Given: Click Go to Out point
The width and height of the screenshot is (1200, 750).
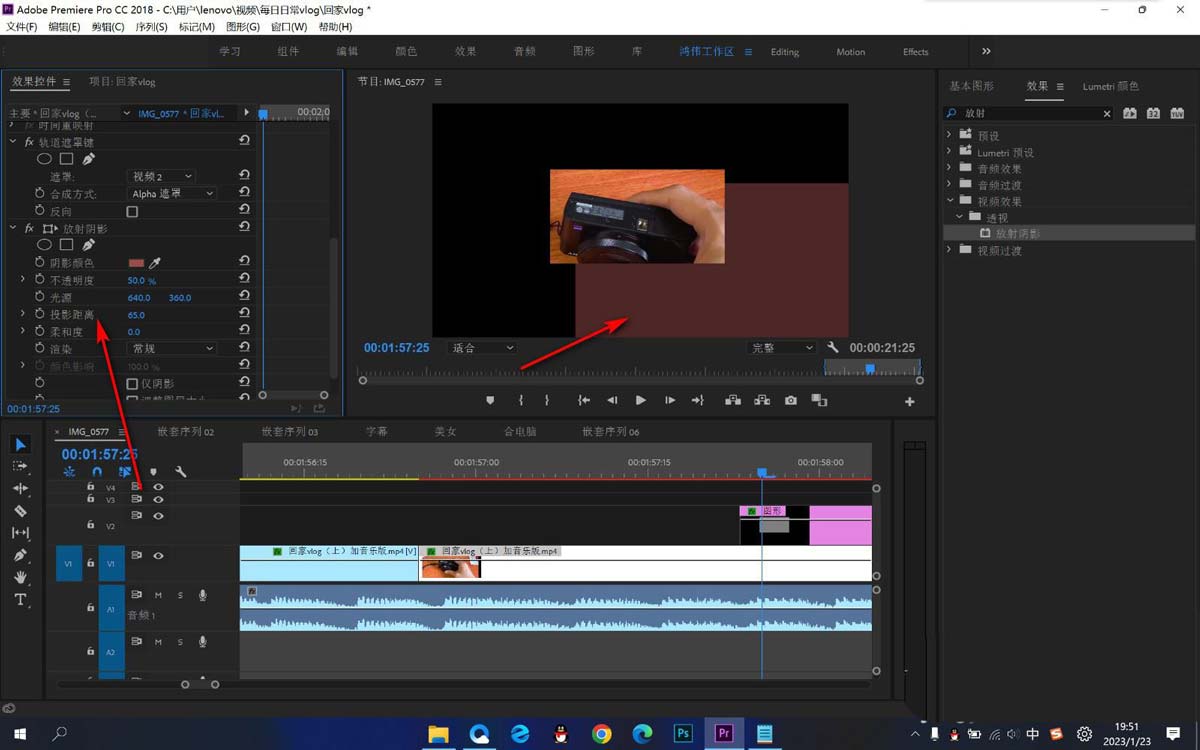Looking at the screenshot, I should tap(698, 400).
